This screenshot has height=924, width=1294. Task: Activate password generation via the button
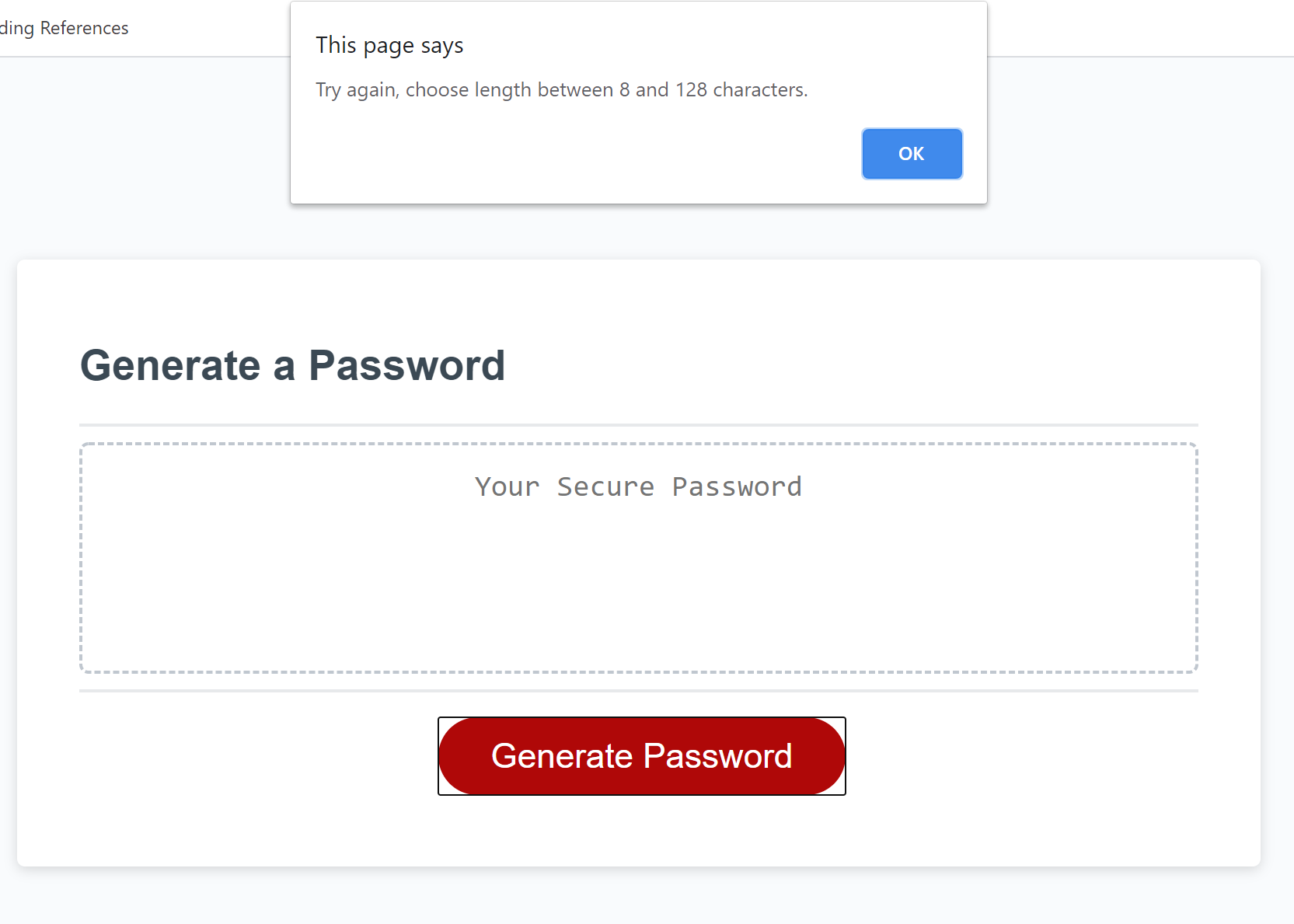(x=641, y=755)
